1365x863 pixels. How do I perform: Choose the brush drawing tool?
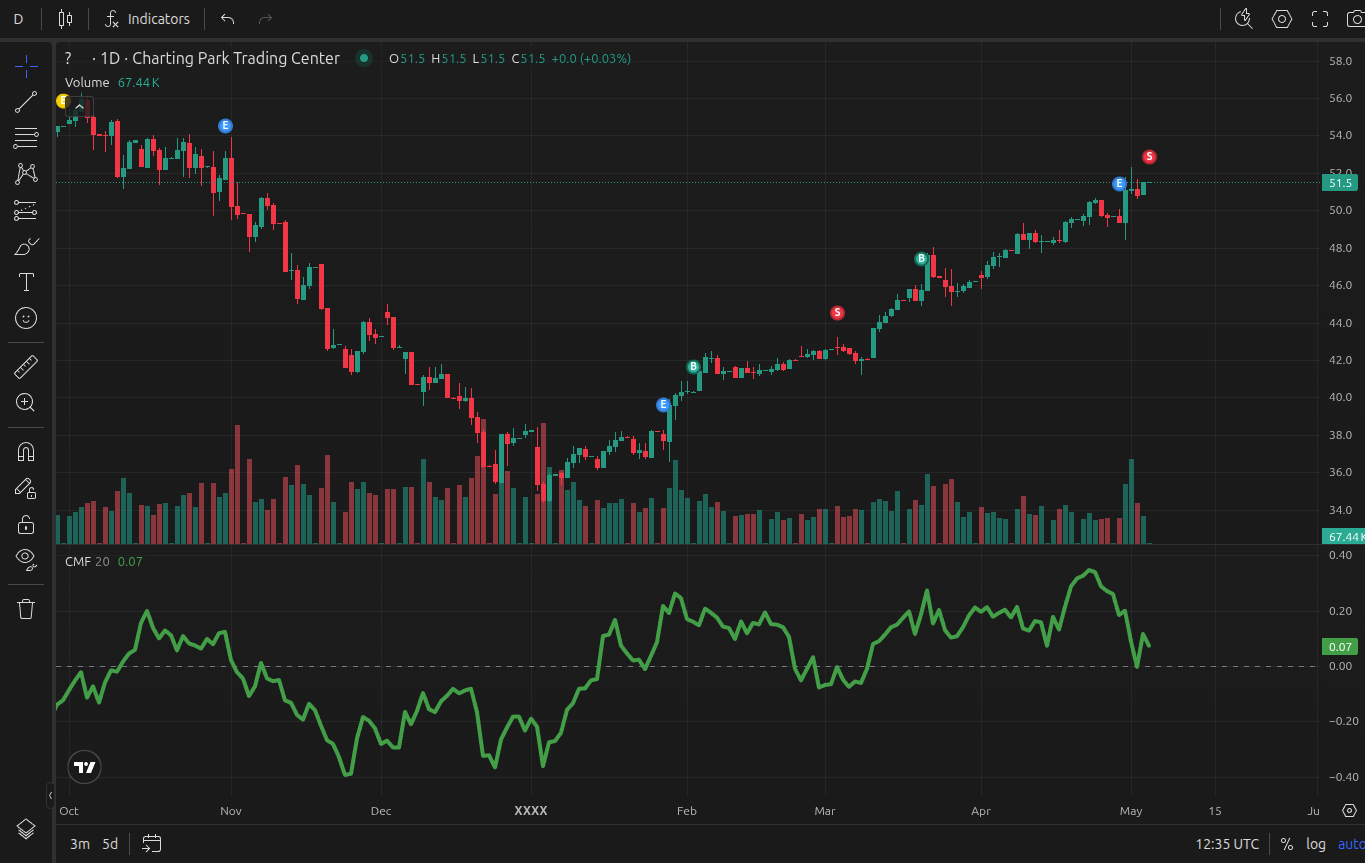(26, 246)
